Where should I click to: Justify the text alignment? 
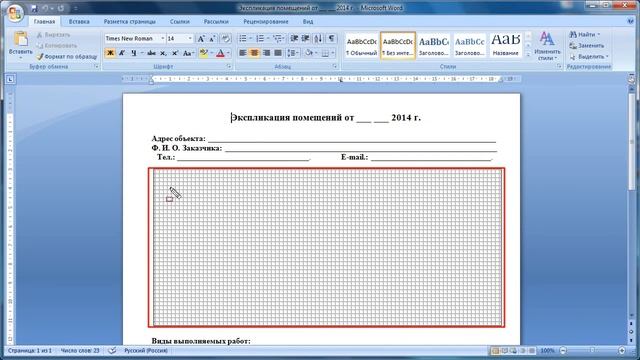278,53
